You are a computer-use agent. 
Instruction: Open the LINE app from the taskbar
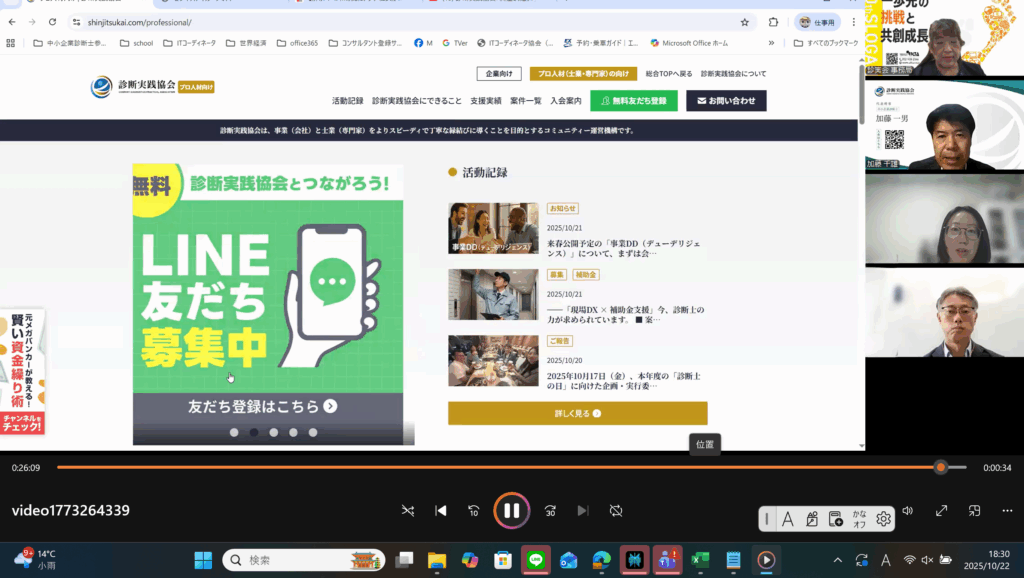tap(535, 560)
